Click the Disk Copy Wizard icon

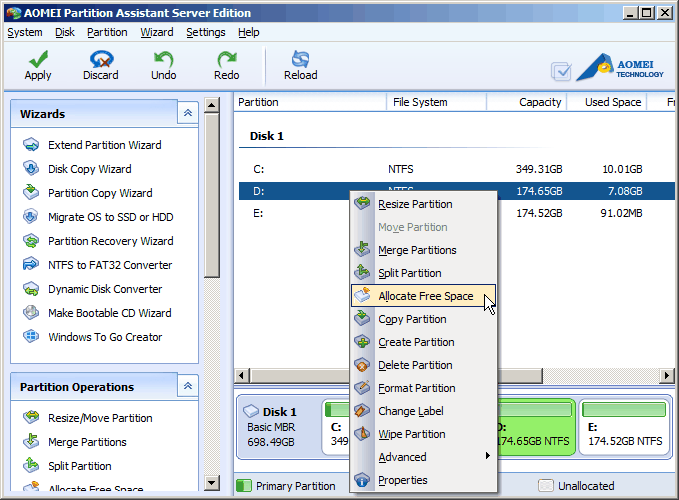(31, 168)
